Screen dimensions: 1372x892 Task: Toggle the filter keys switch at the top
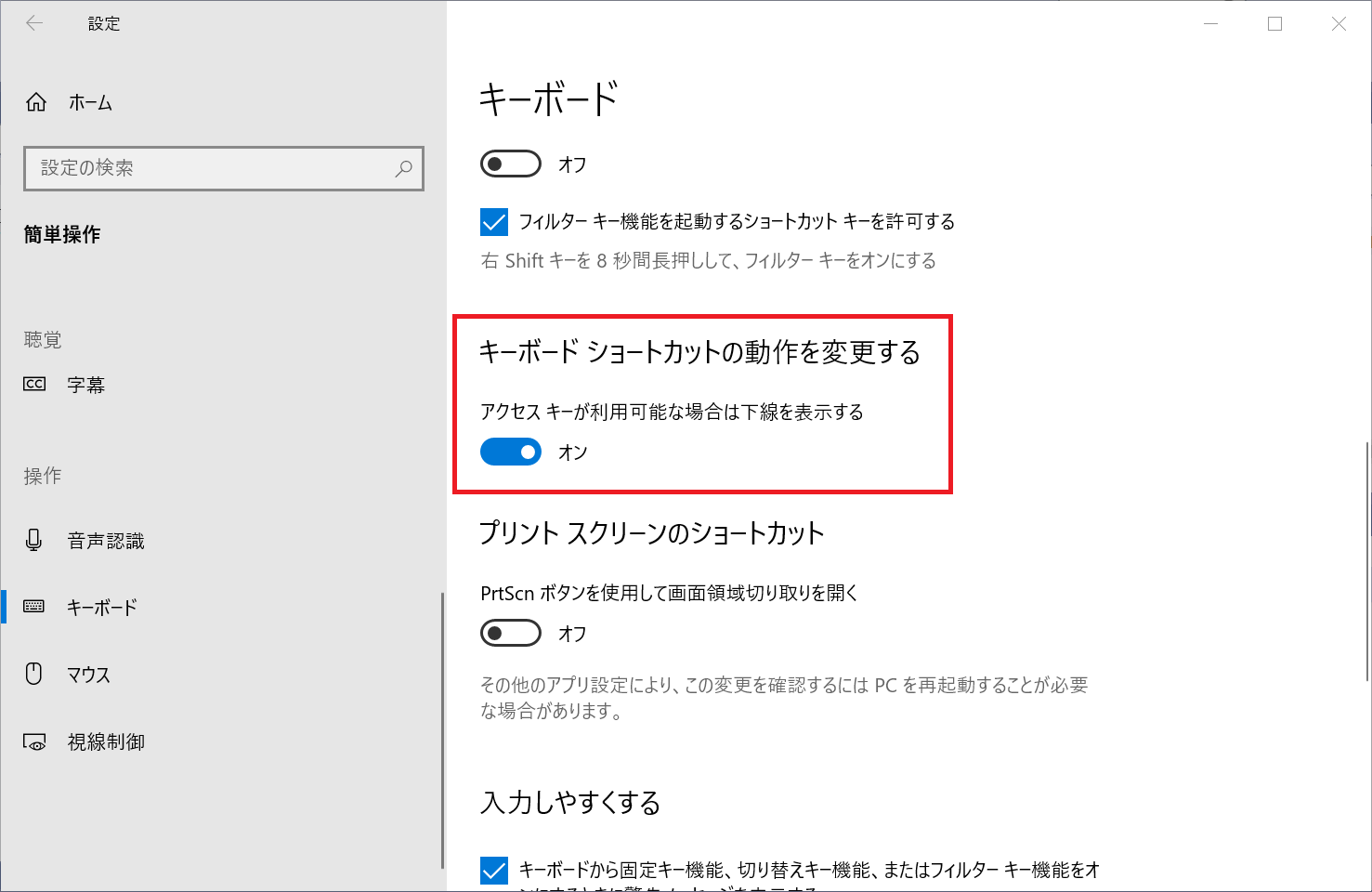tap(511, 164)
